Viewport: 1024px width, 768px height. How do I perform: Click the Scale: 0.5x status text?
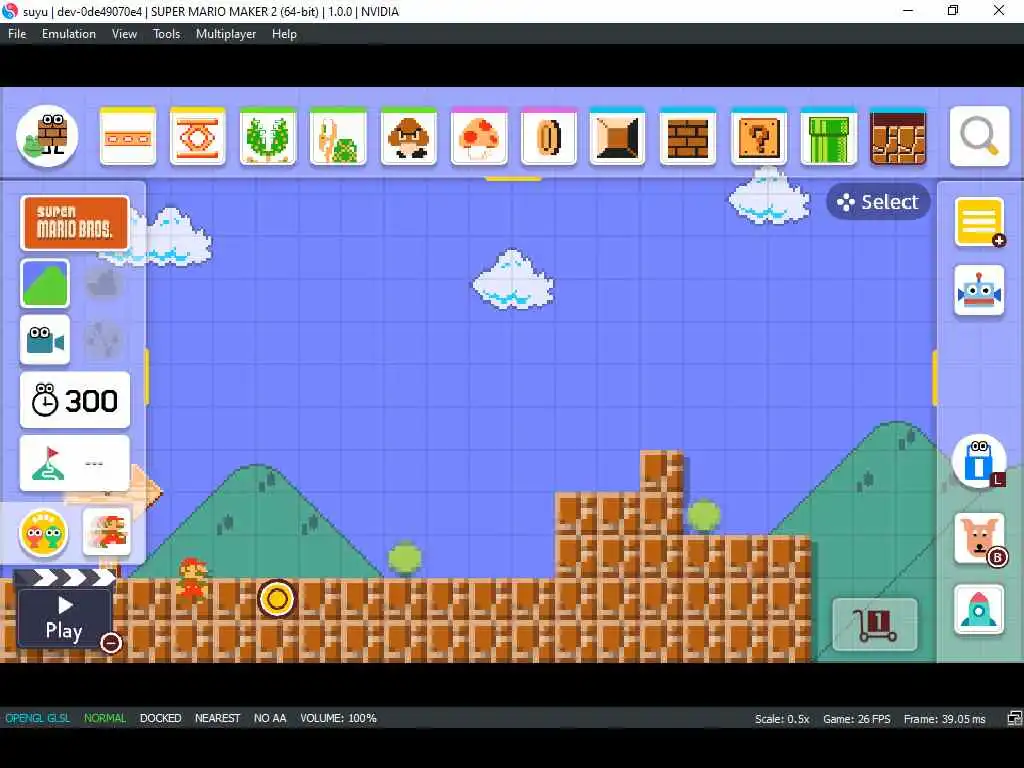click(782, 719)
